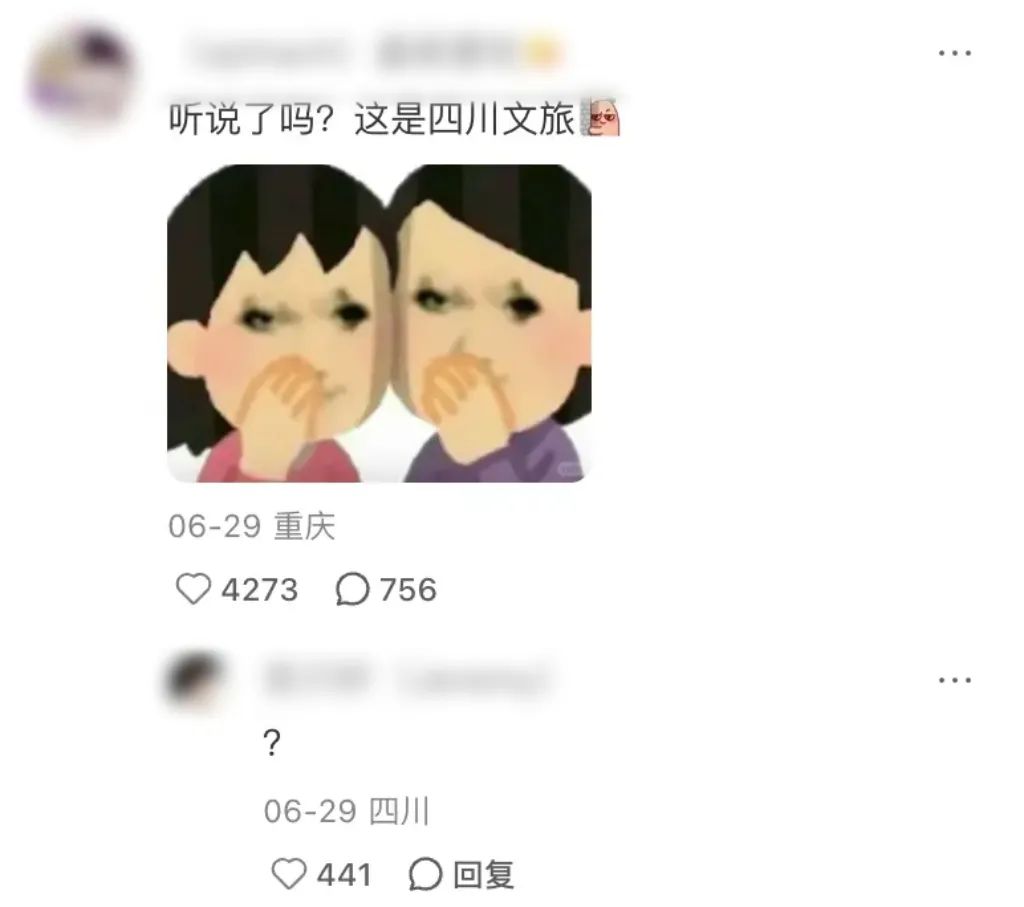1024x907 pixels.
Task: View the whispering girls meme image
Action: click(379, 323)
